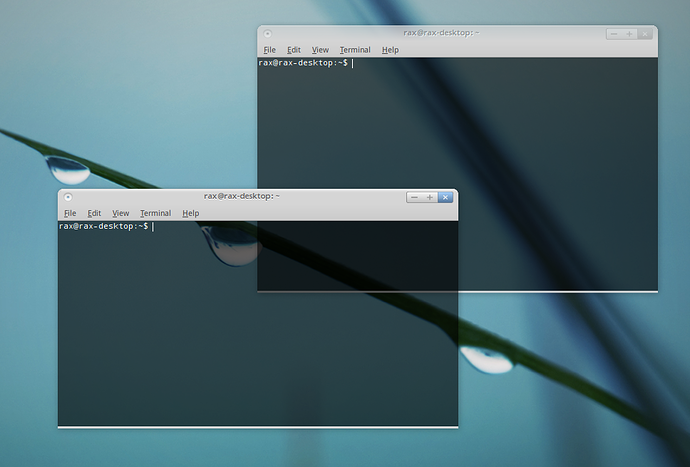The image size is (690, 467).
Task: Open Edit menu in back terminal window
Action: point(294,50)
